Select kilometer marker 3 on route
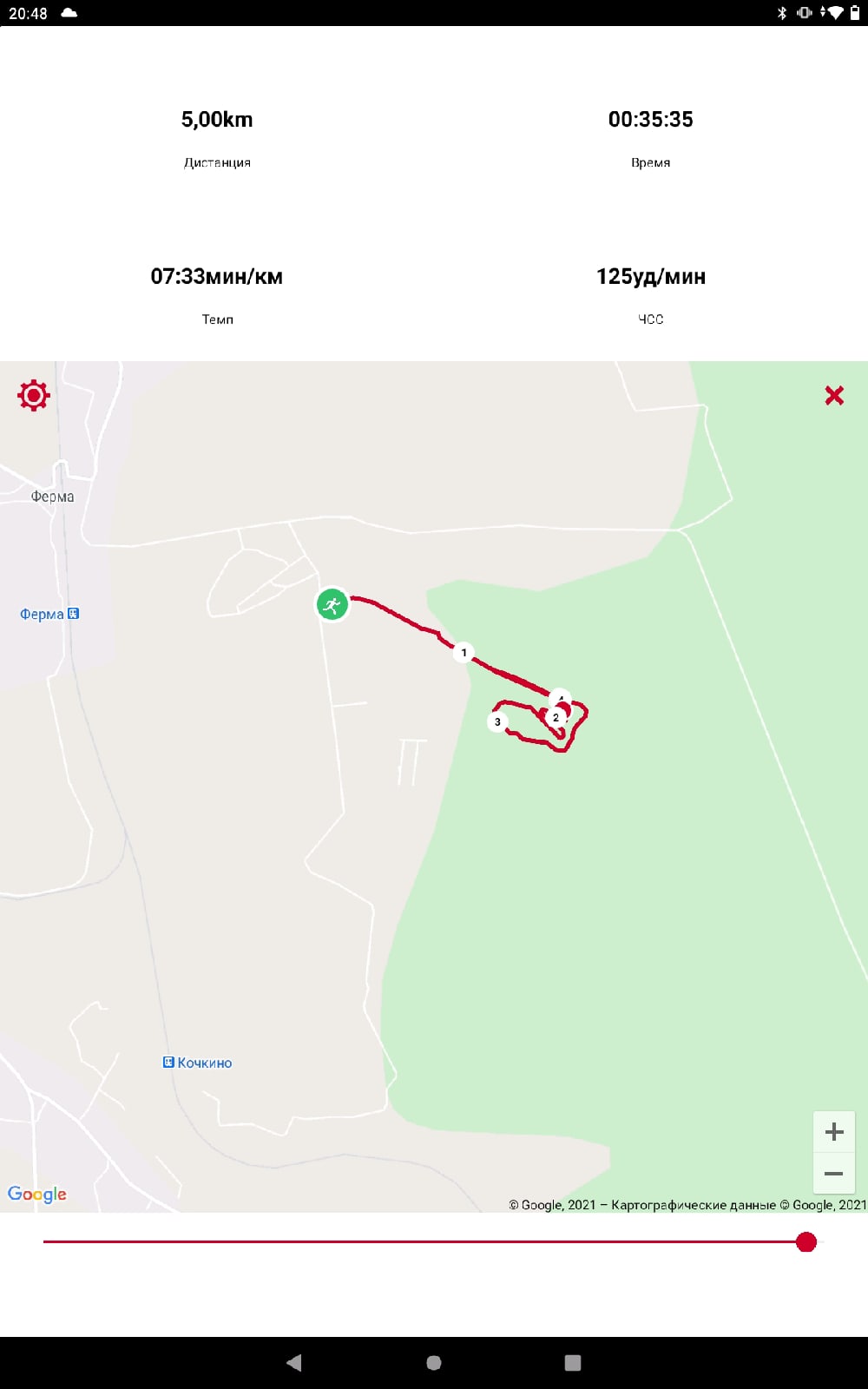The image size is (868, 1389). tap(497, 721)
